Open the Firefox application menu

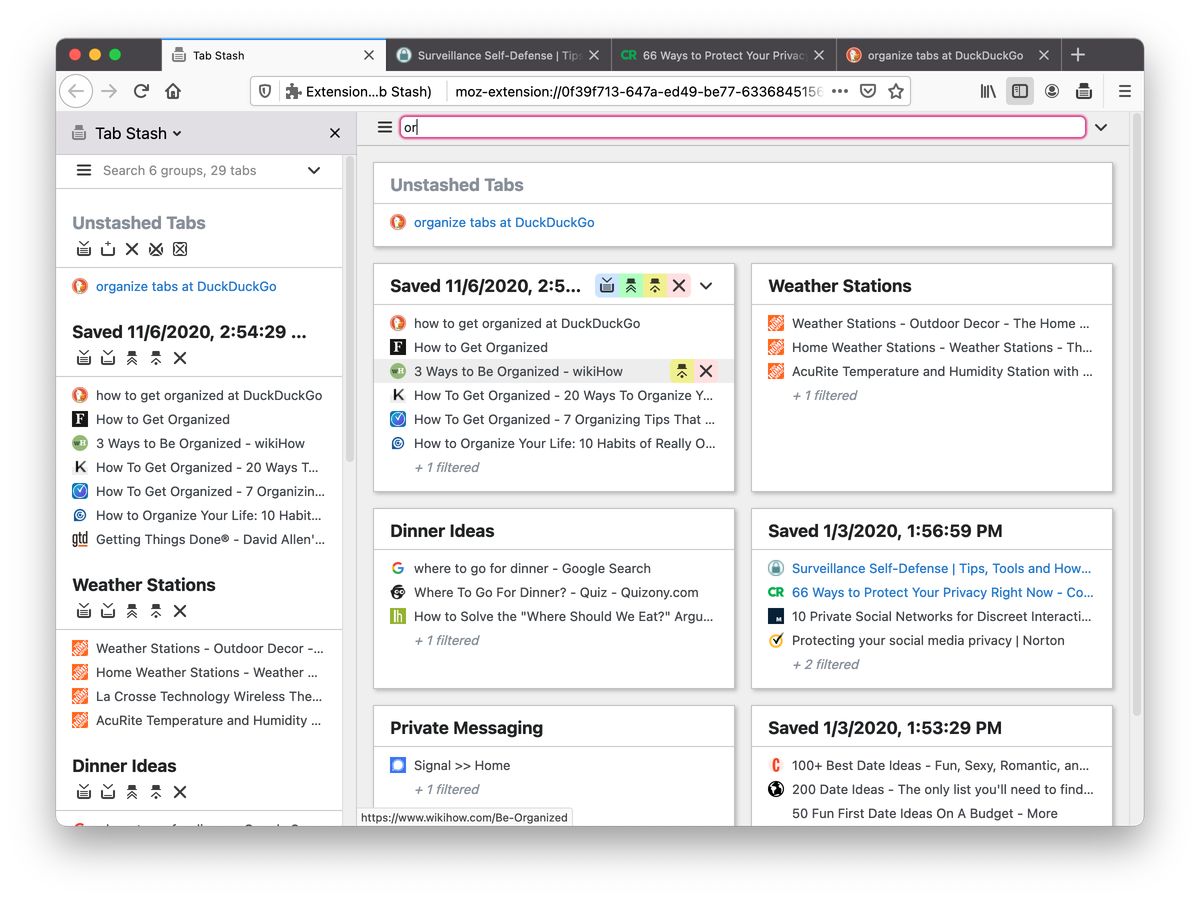pos(1124,90)
